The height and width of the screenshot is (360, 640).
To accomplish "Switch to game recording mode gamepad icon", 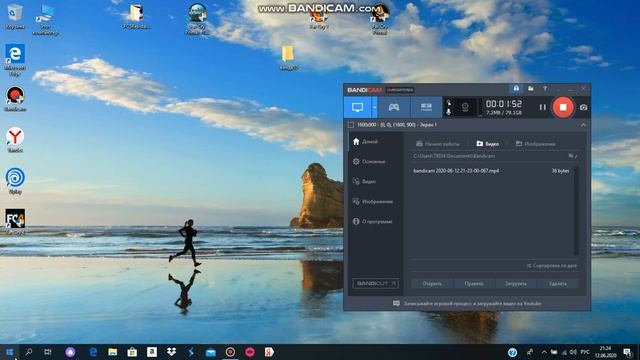I will 393,107.
